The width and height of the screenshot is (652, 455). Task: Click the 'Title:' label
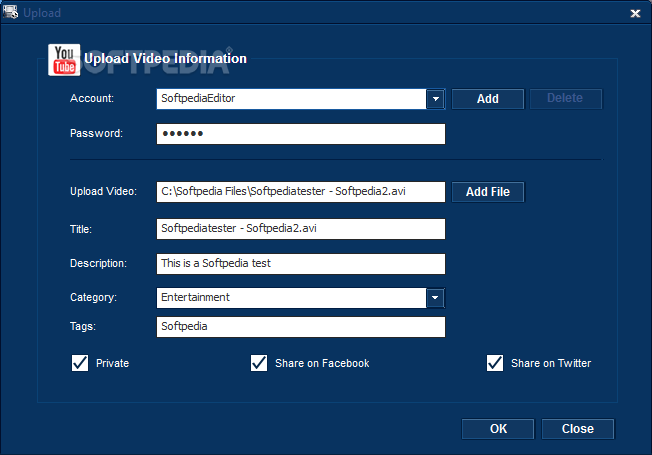pos(81,229)
